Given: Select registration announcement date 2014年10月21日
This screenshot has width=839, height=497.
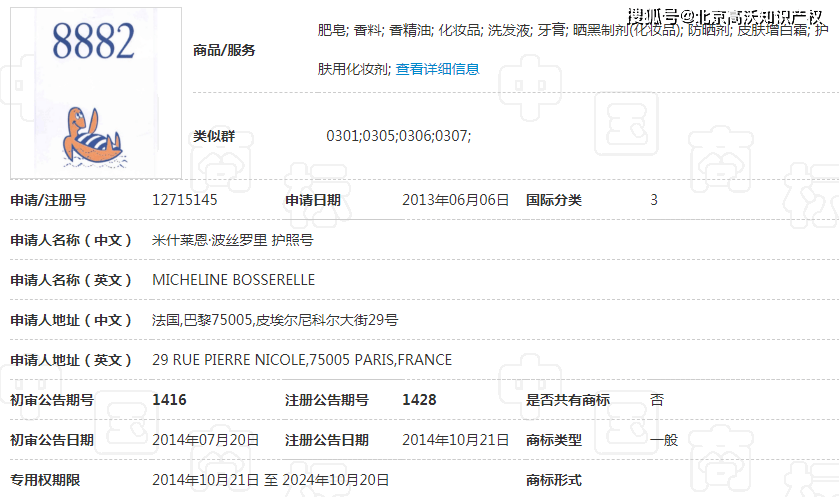Looking at the screenshot, I should (x=455, y=440).
